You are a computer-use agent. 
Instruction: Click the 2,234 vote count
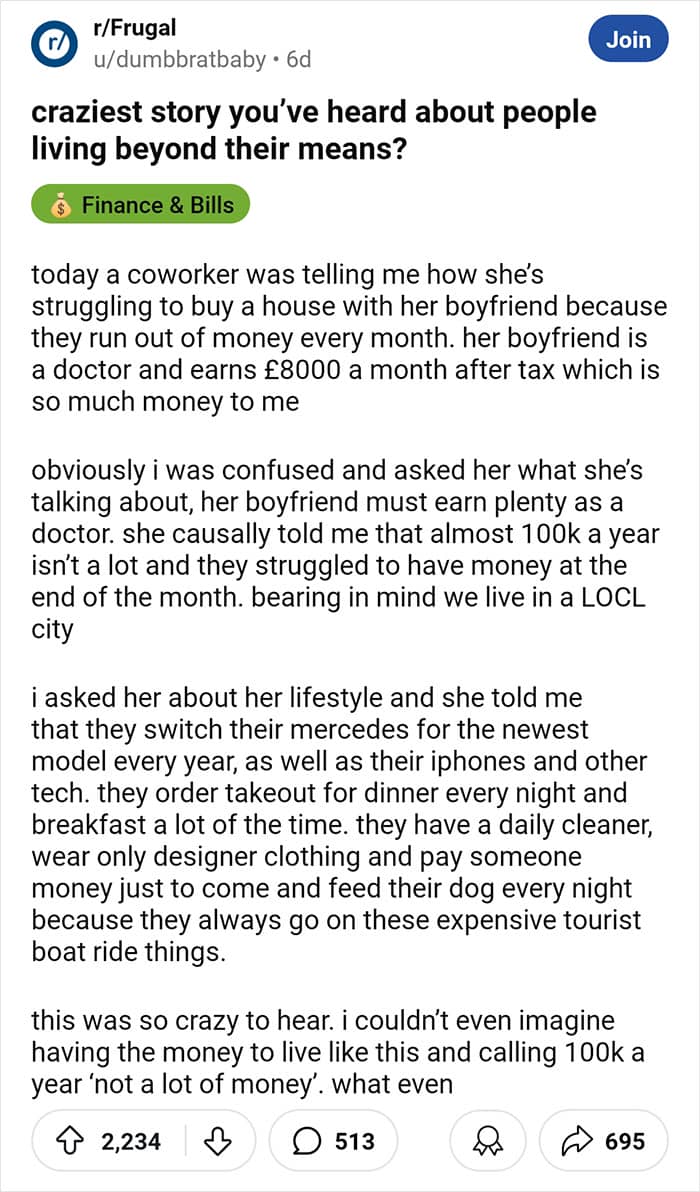131,1141
